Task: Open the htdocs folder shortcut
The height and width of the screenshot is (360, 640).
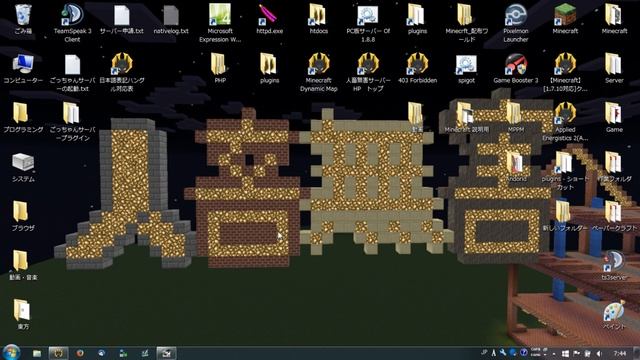Action: (x=319, y=18)
